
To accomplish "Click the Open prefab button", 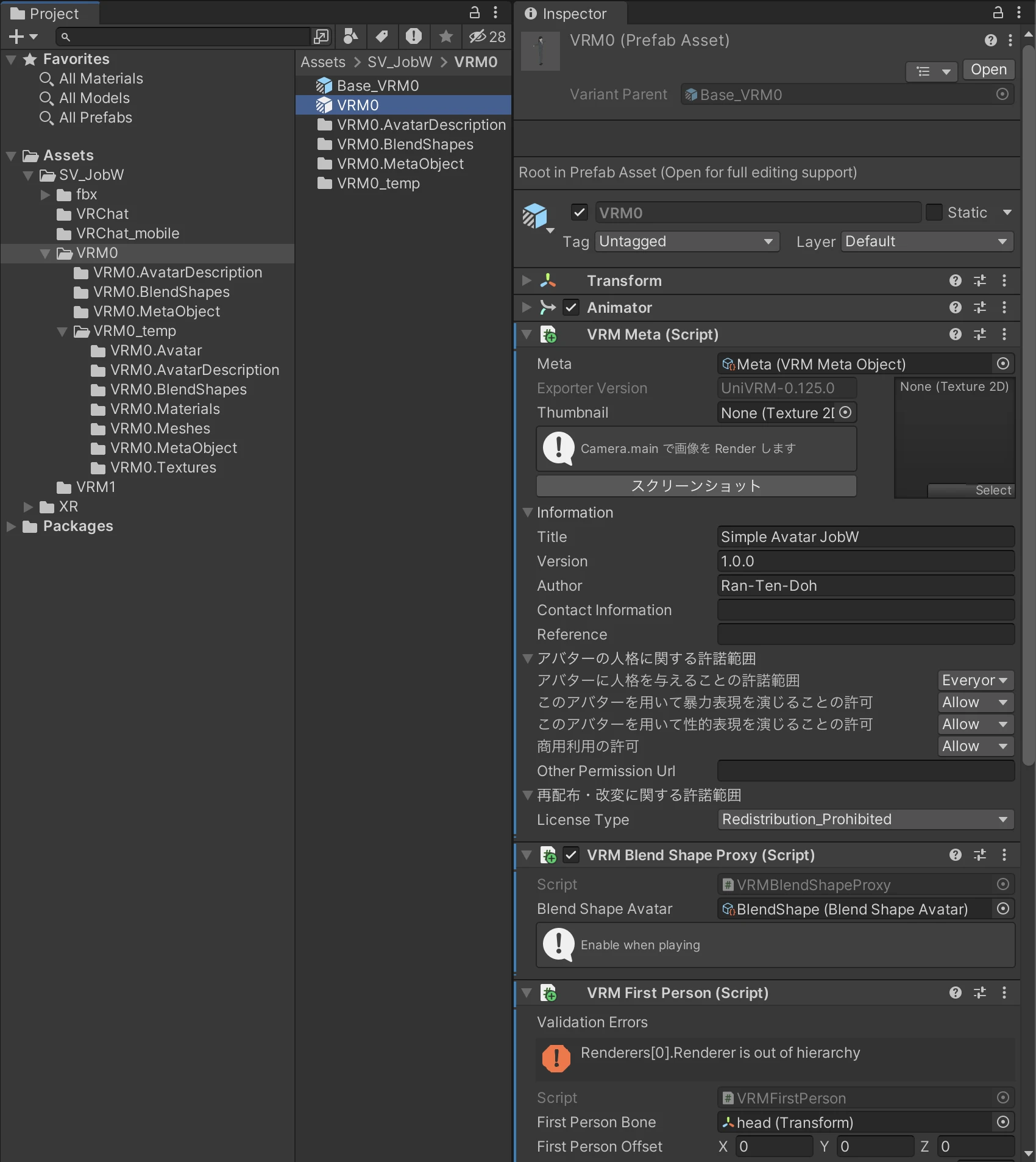I will click(x=988, y=70).
